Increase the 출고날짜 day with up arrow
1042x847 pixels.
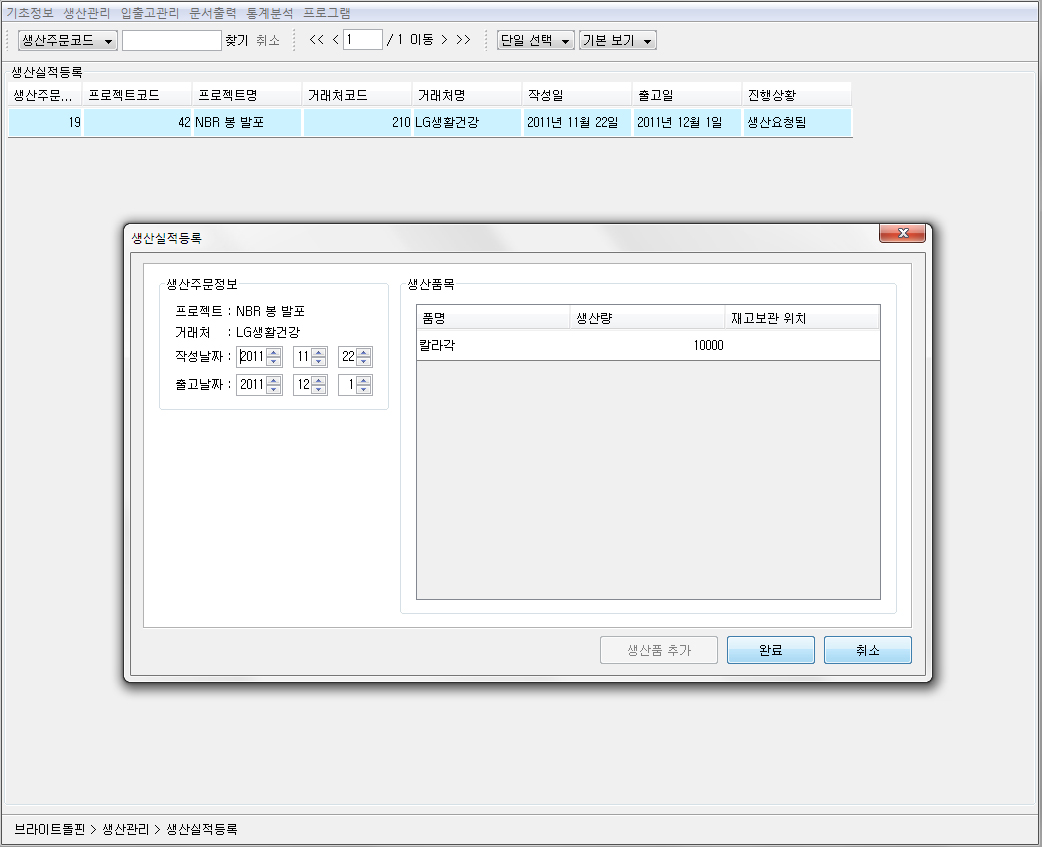363,381
